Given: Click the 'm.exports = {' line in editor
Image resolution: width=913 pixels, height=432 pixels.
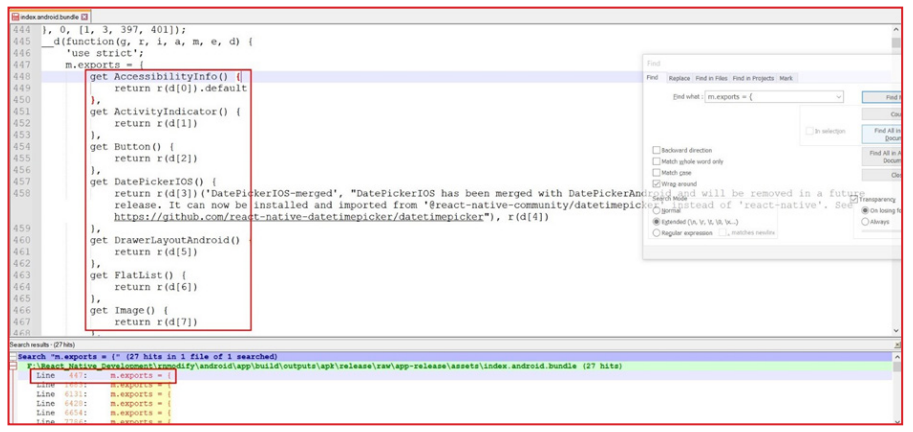Looking at the screenshot, I should pyautogui.click(x=105, y=65).
